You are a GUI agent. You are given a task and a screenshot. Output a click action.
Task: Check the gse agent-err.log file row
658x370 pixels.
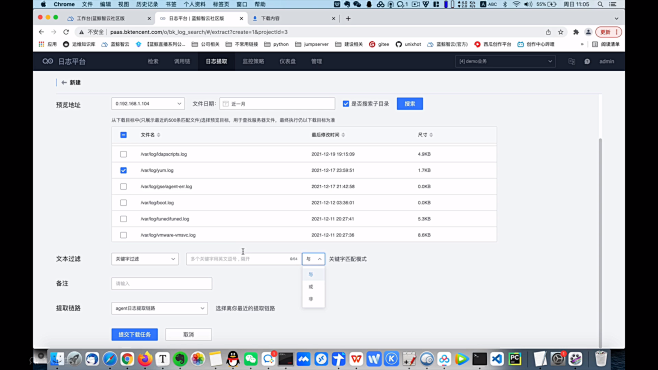pyautogui.click(x=123, y=187)
